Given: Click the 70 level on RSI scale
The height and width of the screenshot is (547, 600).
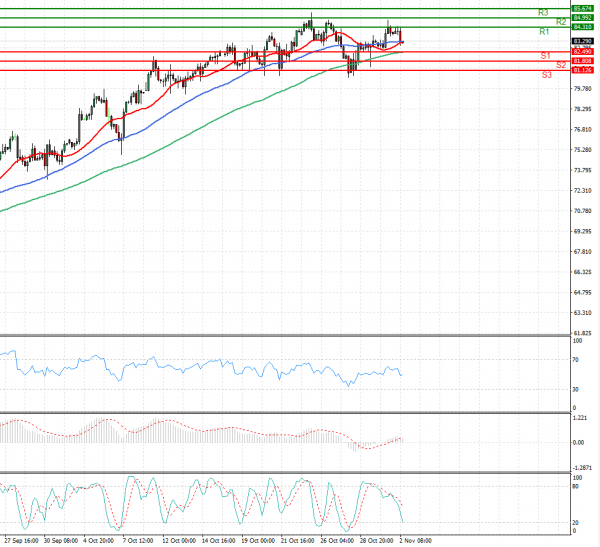Looking at the screenshot, I should click(576, 360).
